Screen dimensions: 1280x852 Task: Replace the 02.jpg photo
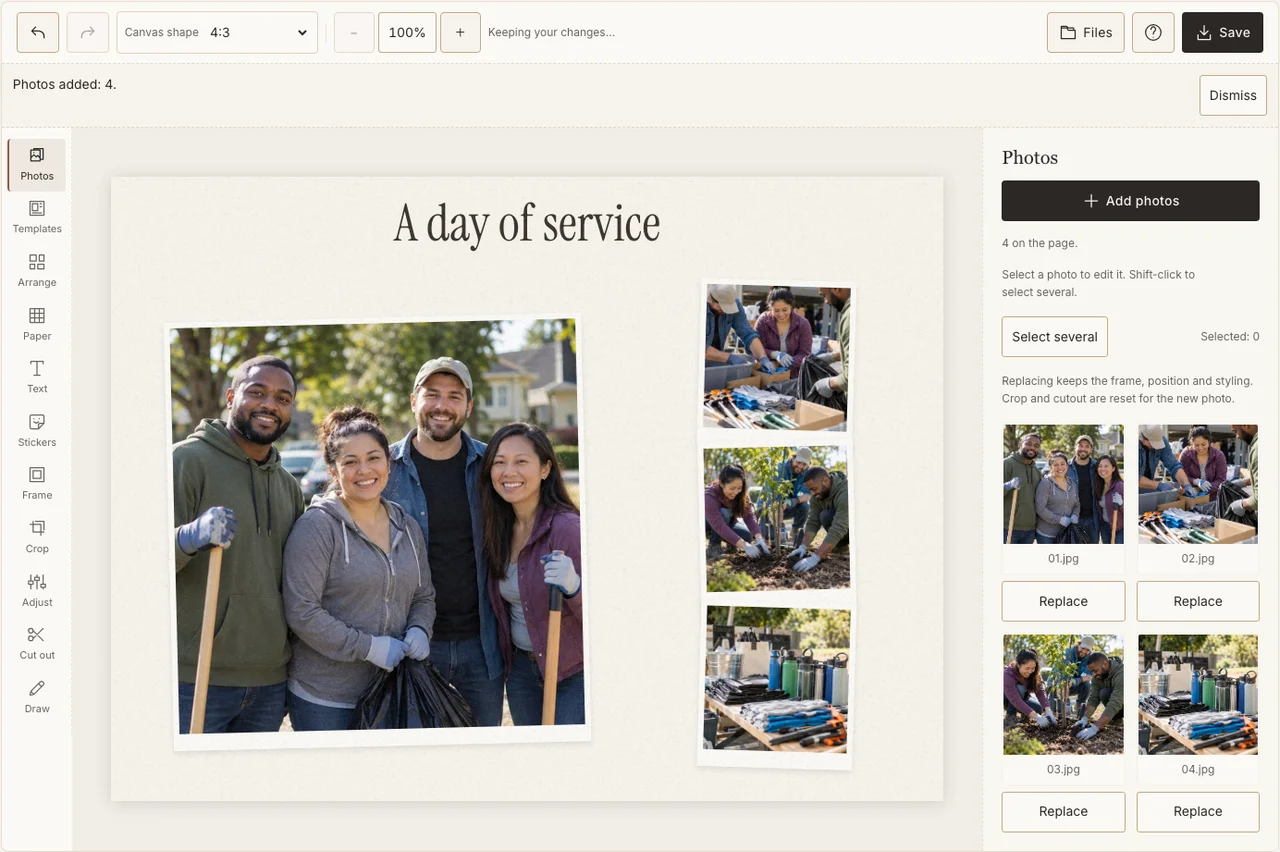coord(1198,601)
